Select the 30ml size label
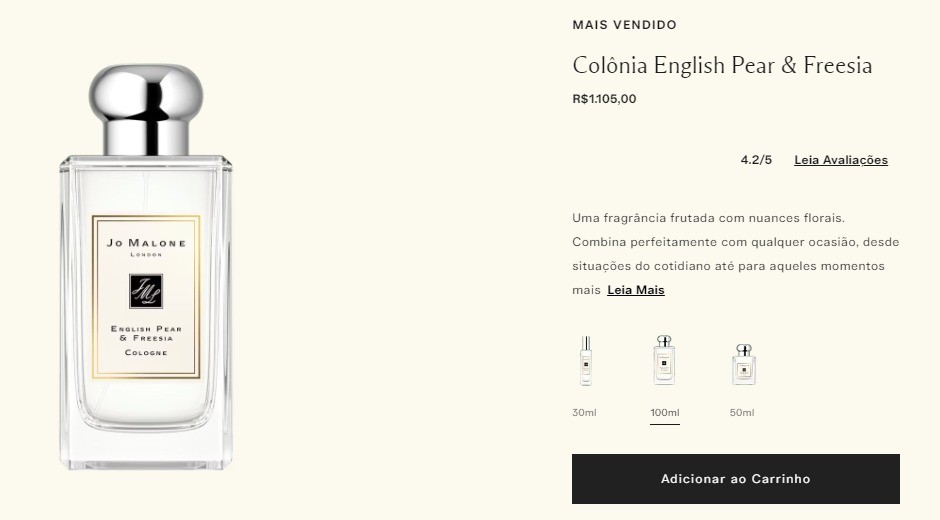 pos(584,413)
